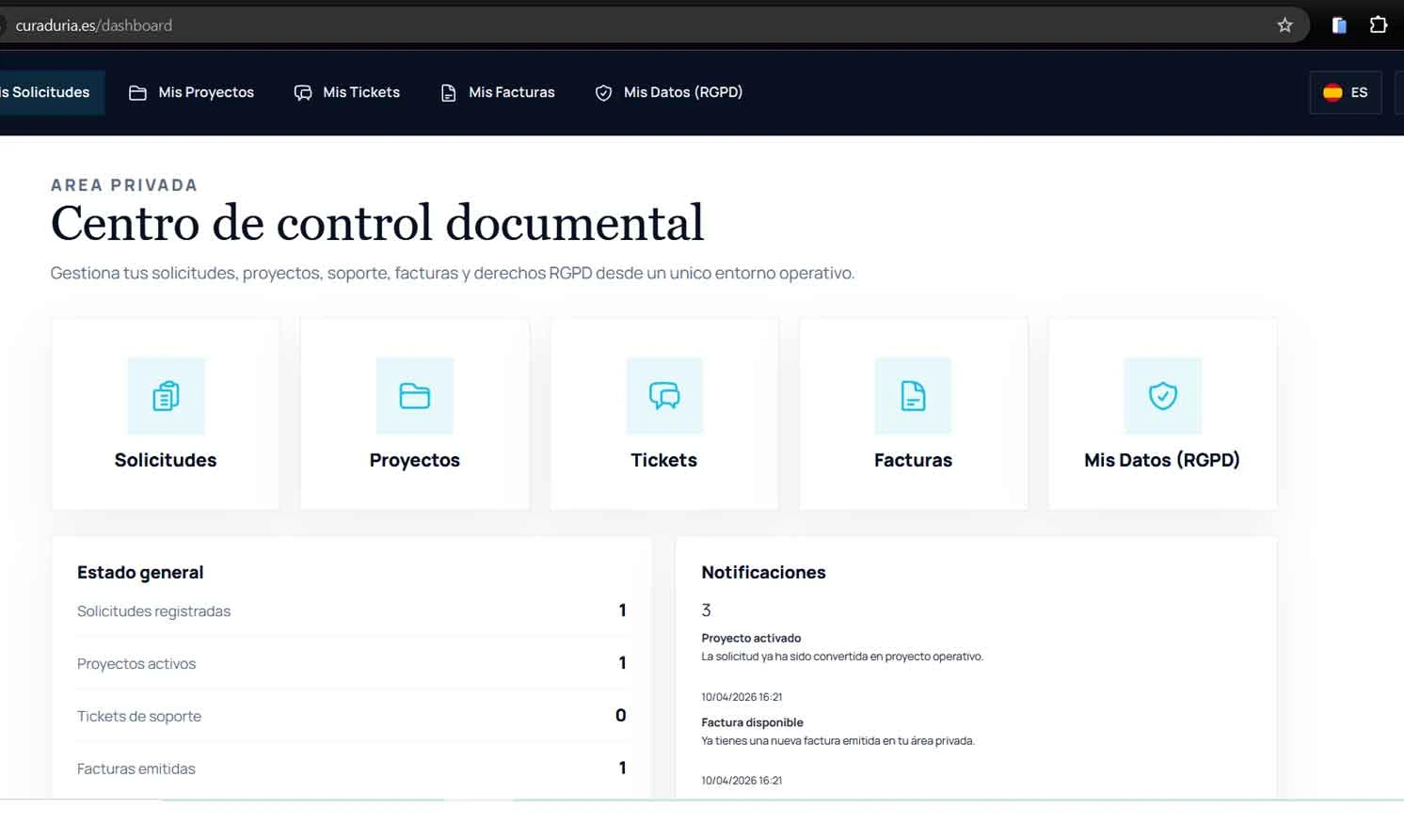
Task: Click Solicitudes registradas row text
Action: [153, 611]
